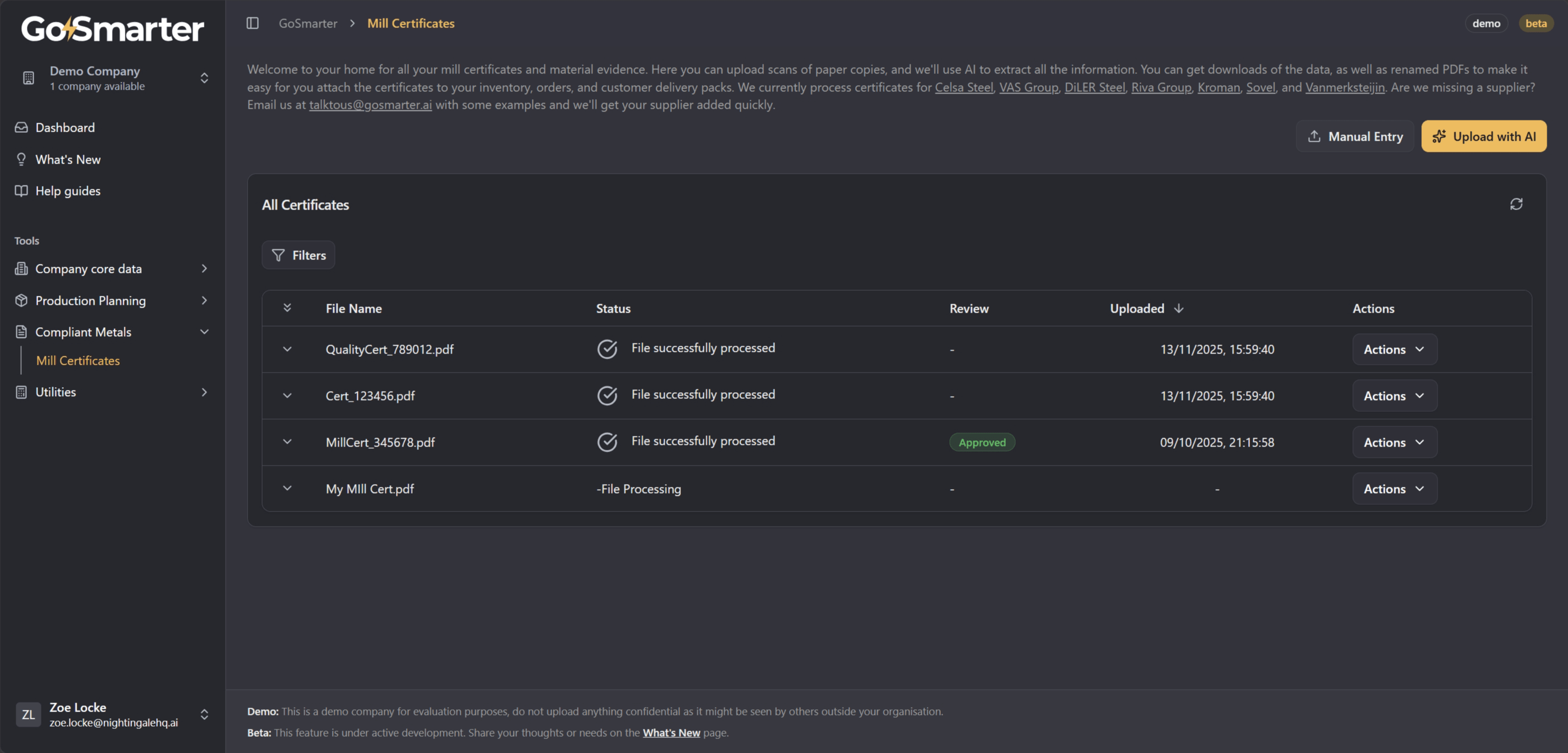Click the success checkmark for MillCert_345678.pdf

click(x=607, y=442)
